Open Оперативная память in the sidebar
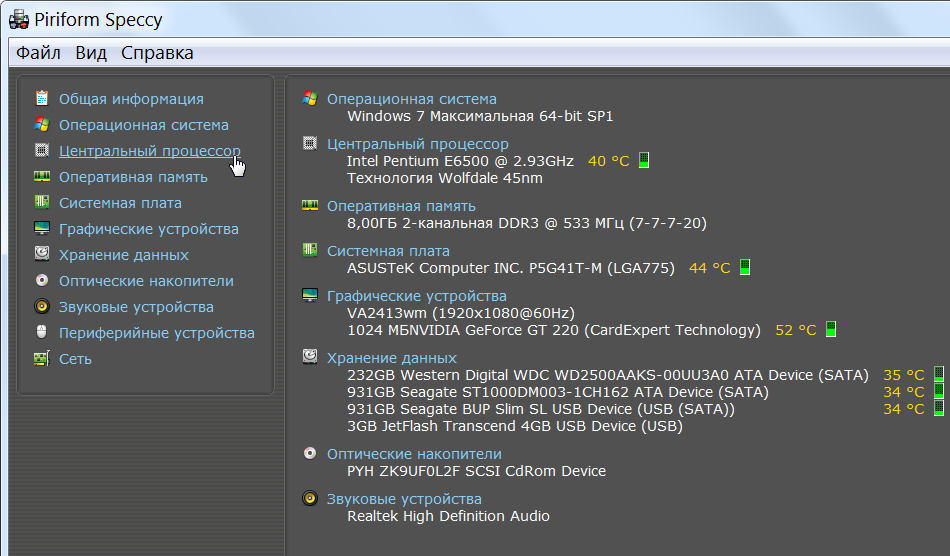950x556 pixels. [133, 177]
